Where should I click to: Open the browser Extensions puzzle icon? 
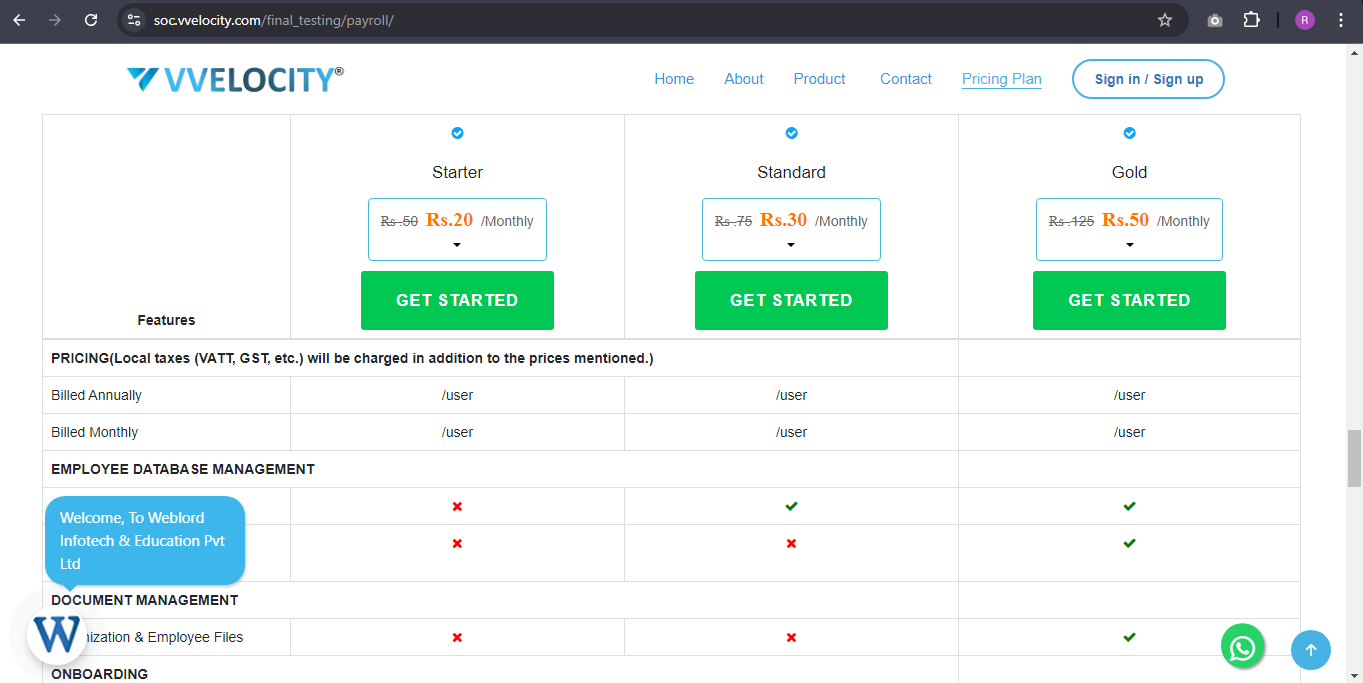pyautogui.click(x=1251, y=20)
